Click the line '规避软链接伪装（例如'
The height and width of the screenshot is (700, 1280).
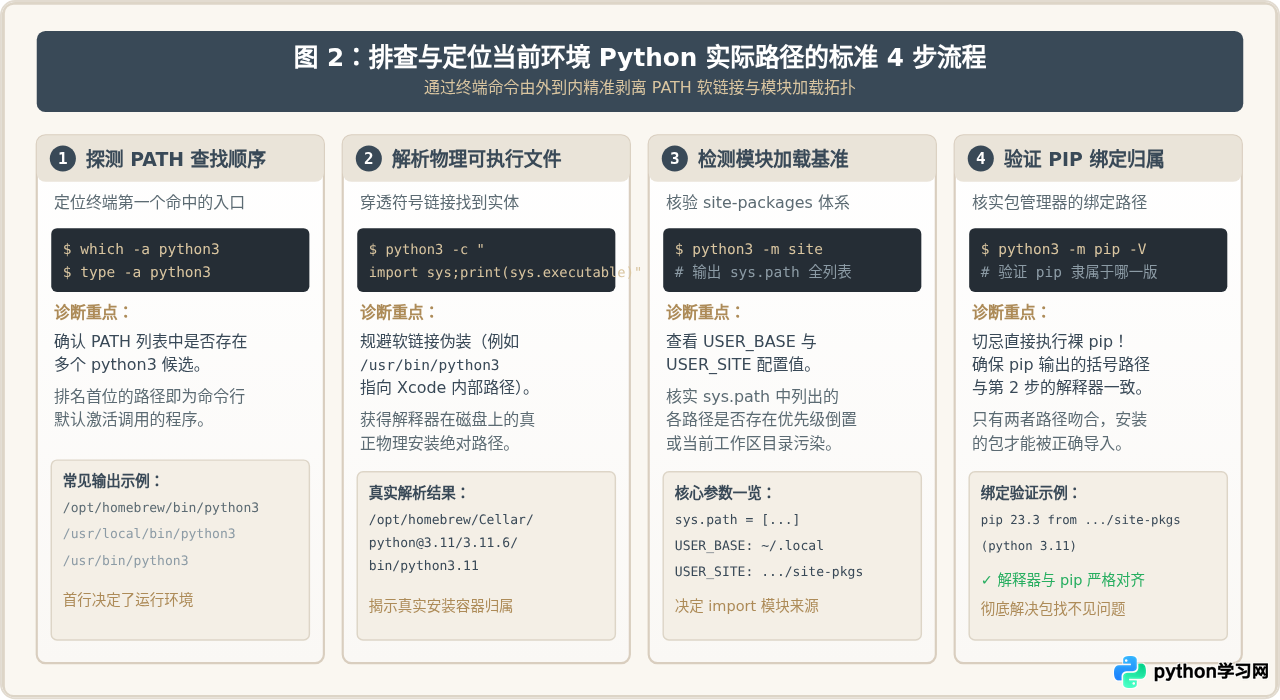pyautogui.click(x=440, y=341)
